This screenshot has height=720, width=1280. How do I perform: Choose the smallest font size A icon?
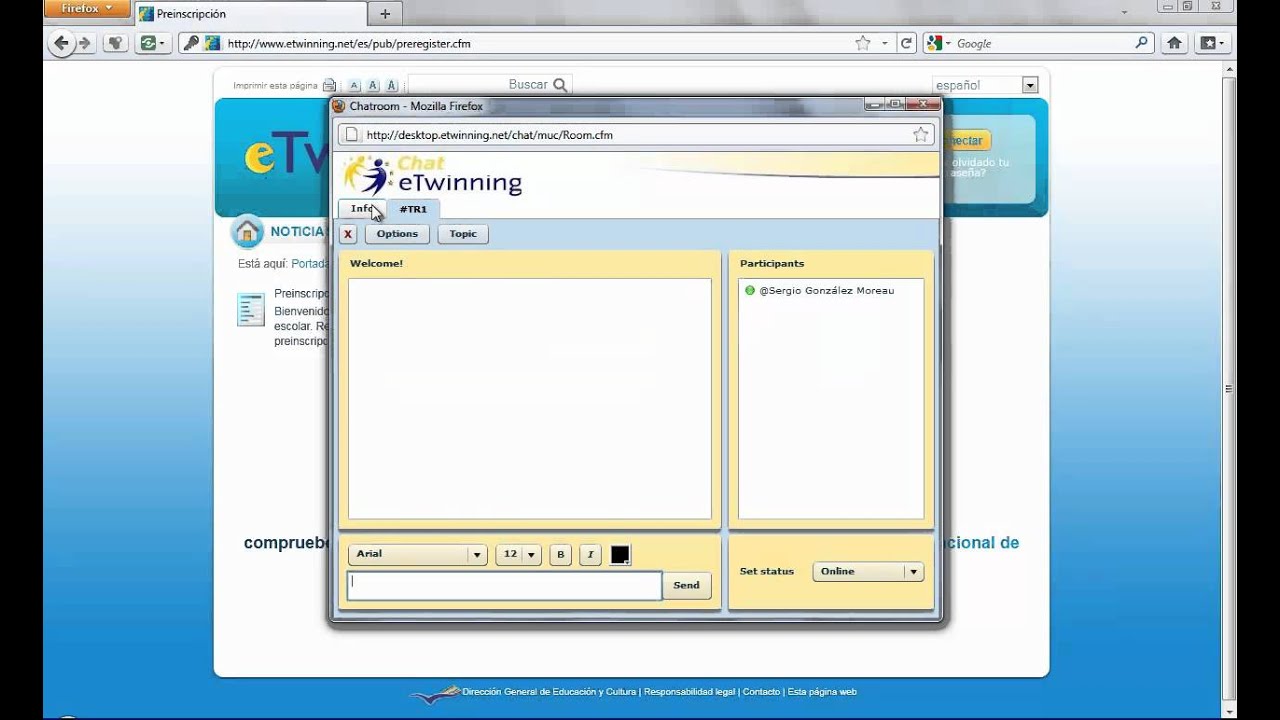point(354,86)
